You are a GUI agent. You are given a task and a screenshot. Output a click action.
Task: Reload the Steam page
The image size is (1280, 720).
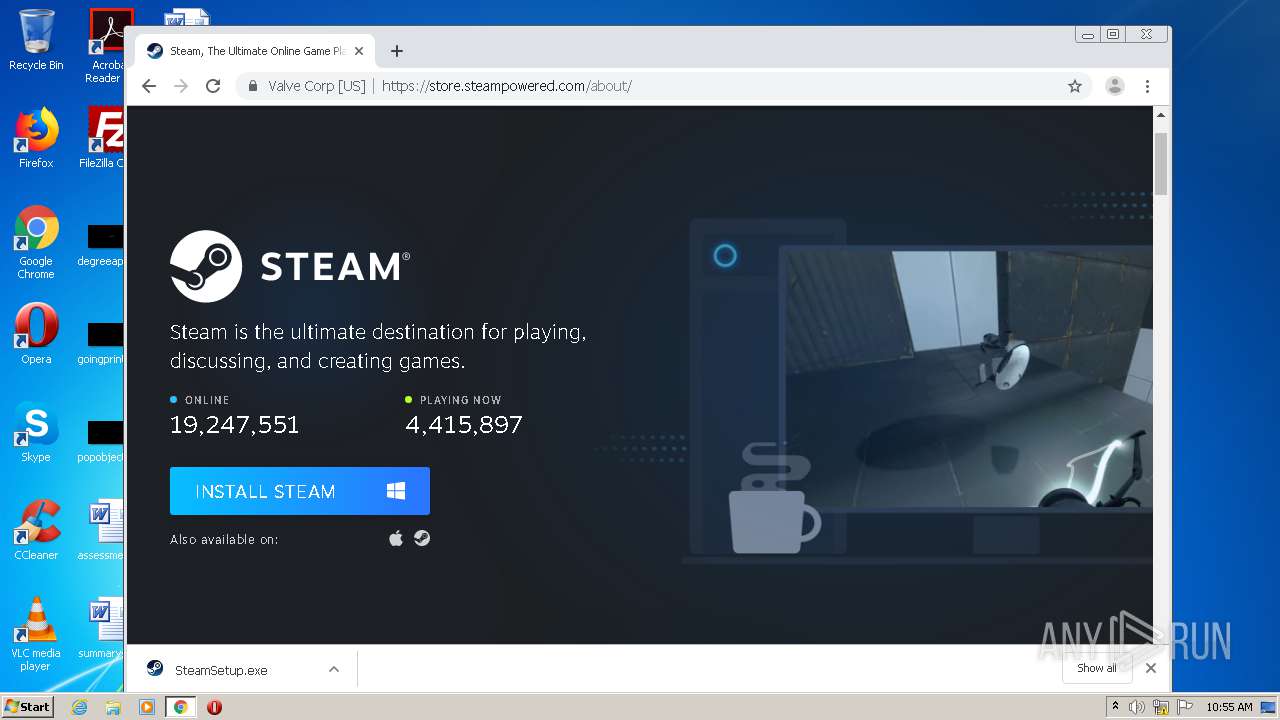(x=213, y=86)
